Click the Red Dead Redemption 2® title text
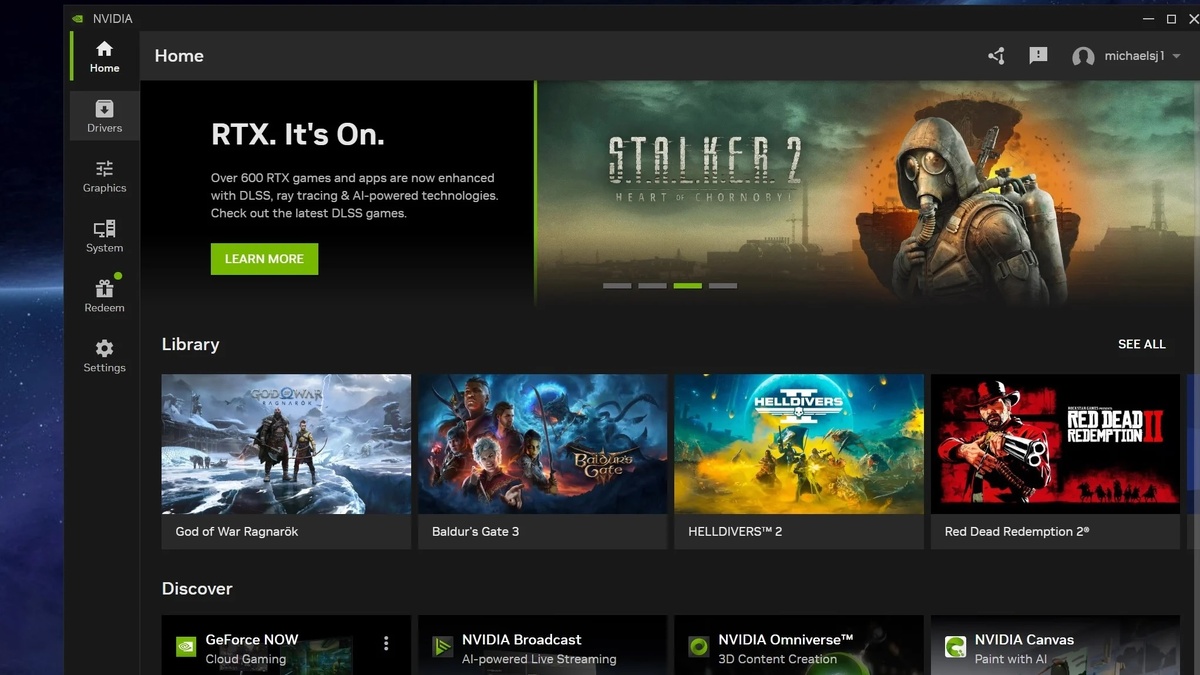The height and width of the screenshot is (675, 1200). click(1017, 532)
